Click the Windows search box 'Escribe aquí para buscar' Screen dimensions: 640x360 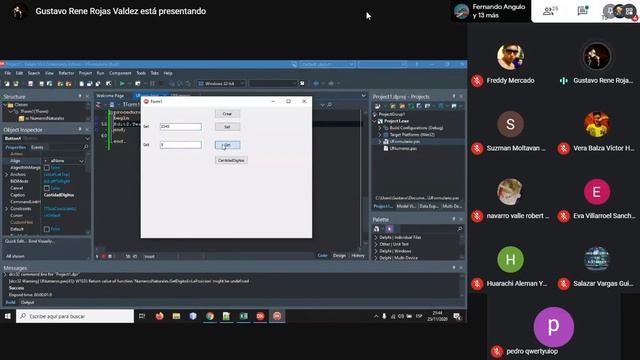click(x=75, y=316)
